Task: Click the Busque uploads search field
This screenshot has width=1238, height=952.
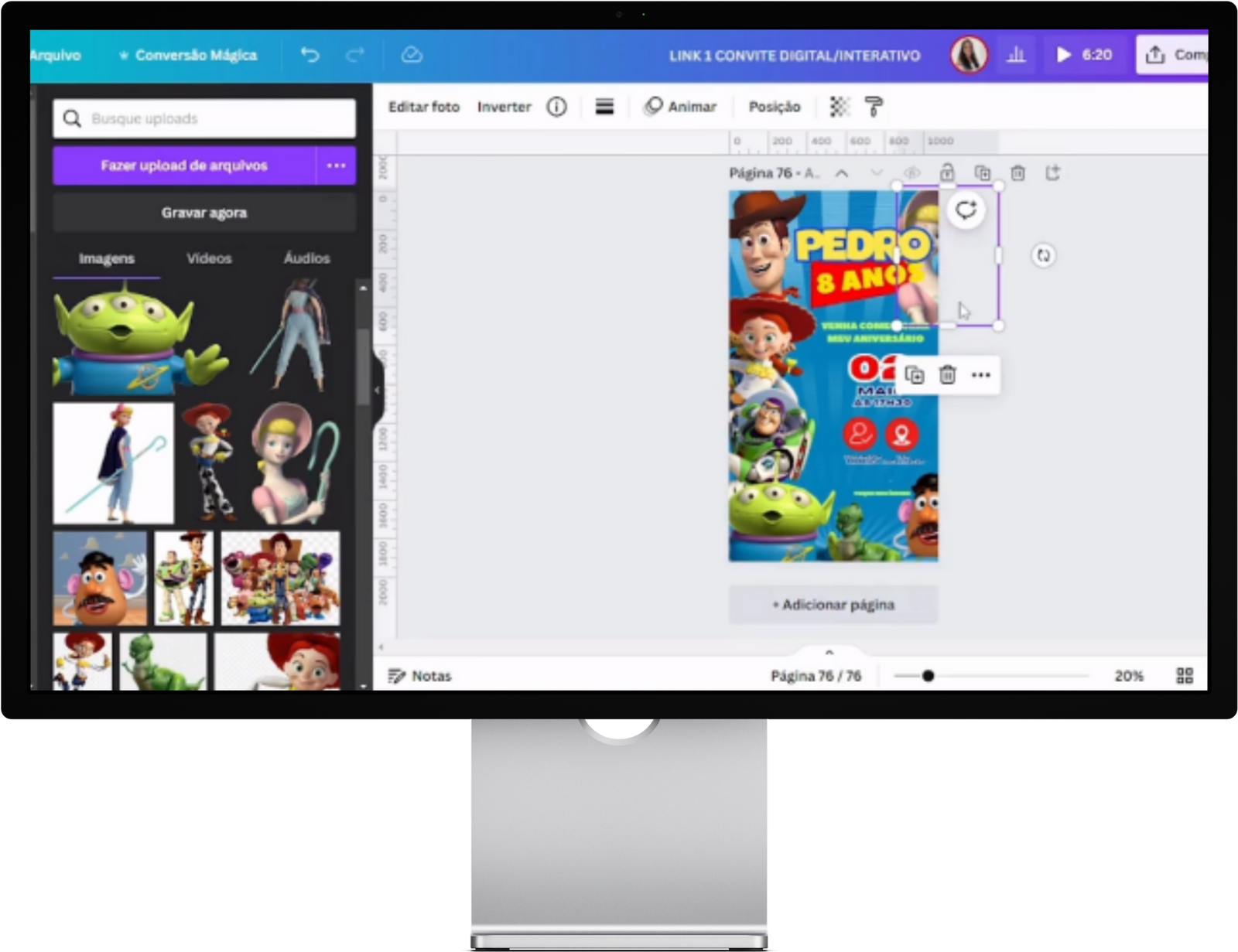Action: (204, 118)
